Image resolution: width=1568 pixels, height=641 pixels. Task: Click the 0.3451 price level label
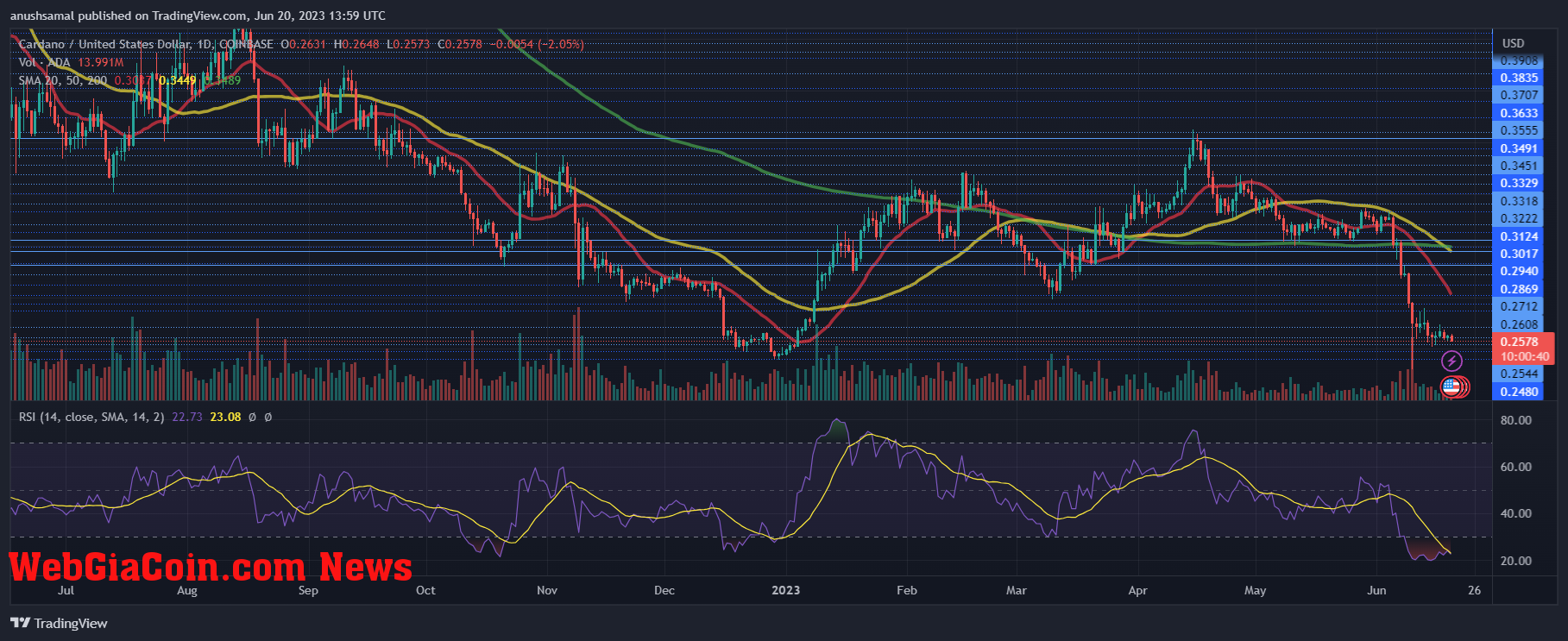click(x=1519, y=166)
